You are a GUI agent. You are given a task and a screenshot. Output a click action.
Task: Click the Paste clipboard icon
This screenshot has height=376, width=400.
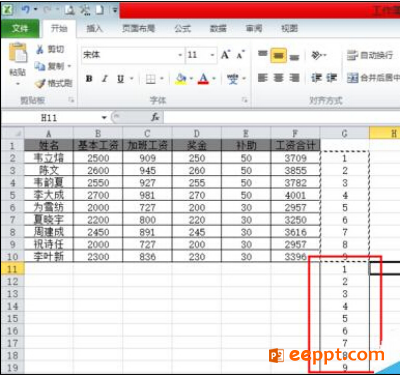[x=18, y=53]
